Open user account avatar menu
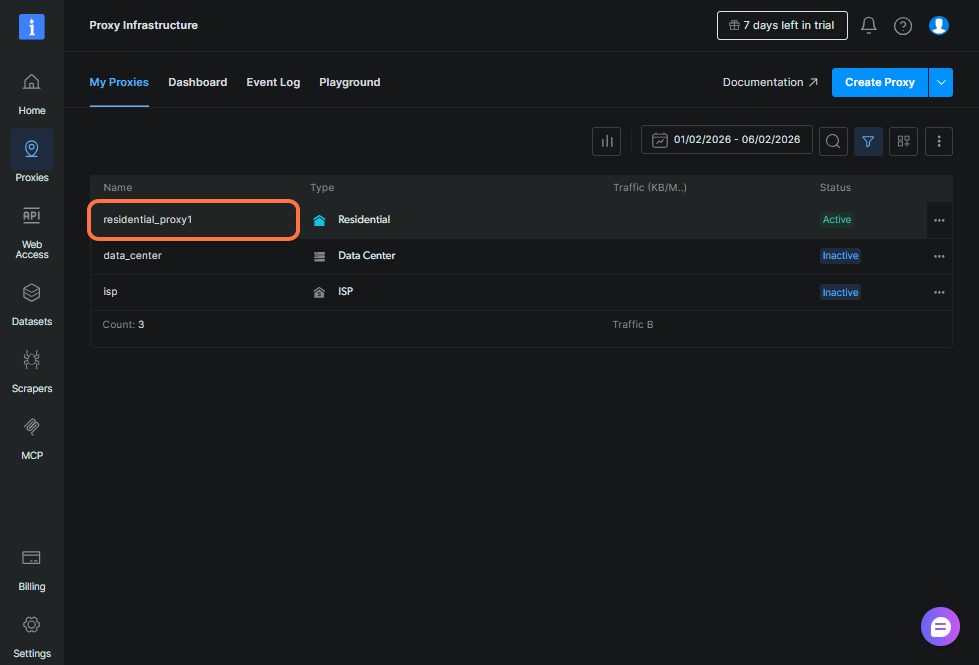 pos(938,26)
